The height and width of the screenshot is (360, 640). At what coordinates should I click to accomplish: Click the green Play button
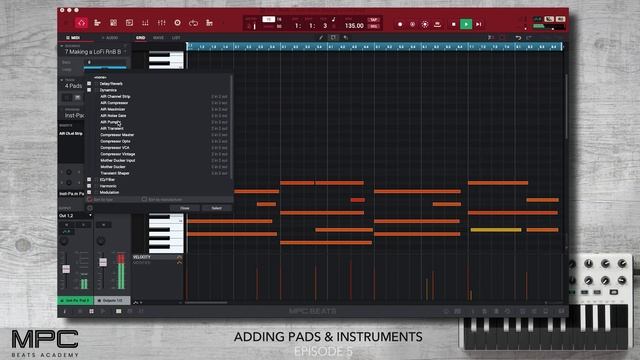(x=466, y=24)
